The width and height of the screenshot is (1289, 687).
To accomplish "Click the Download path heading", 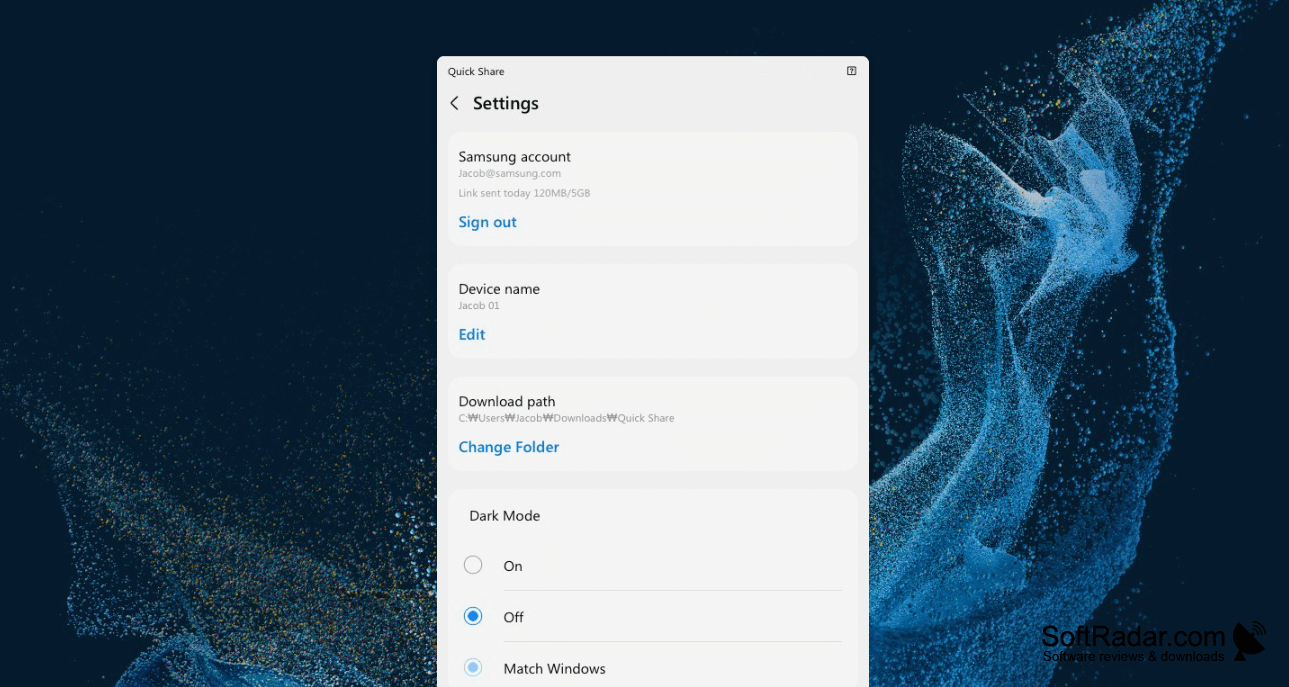I will click(x=506, y=401).
